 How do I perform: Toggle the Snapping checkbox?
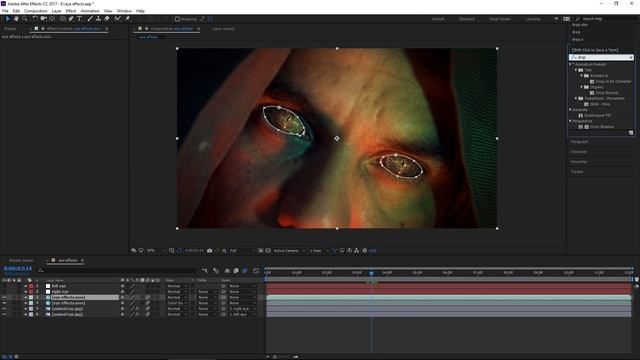click(177, 19)
